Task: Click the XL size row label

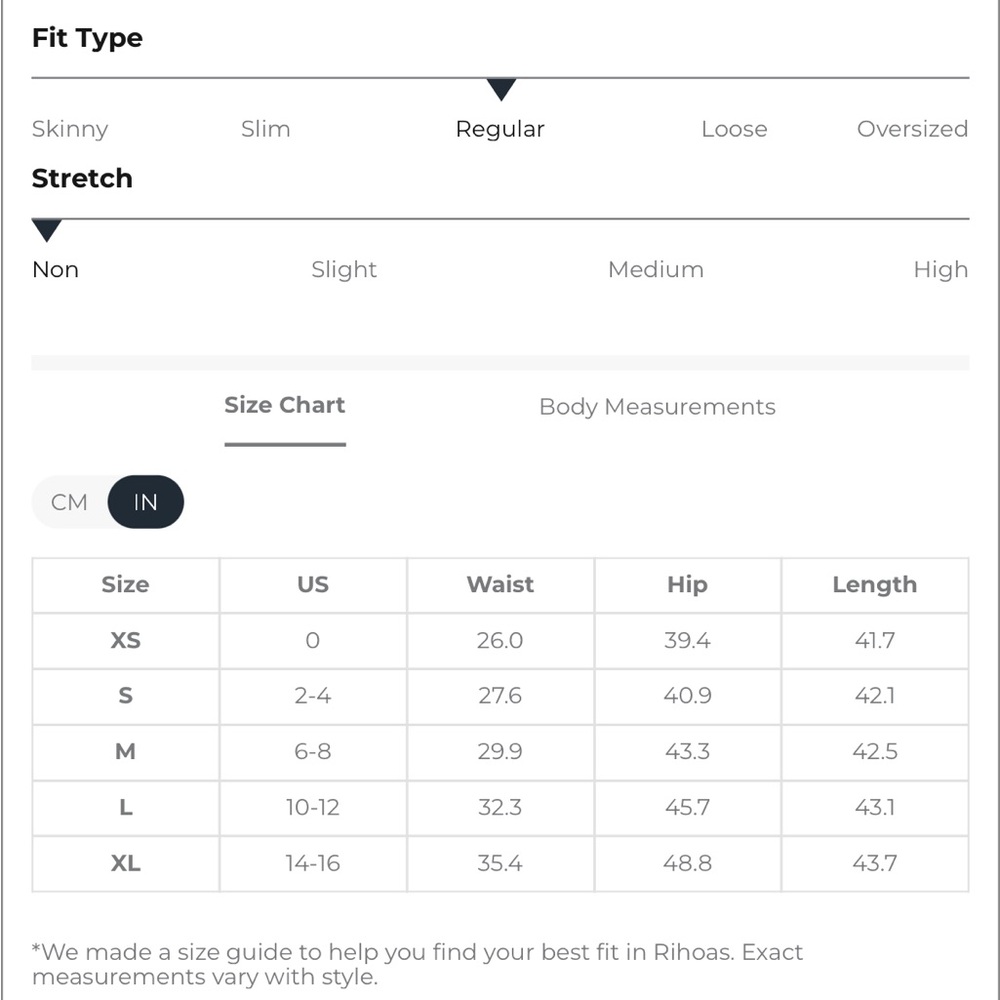Action: point(126,863)
